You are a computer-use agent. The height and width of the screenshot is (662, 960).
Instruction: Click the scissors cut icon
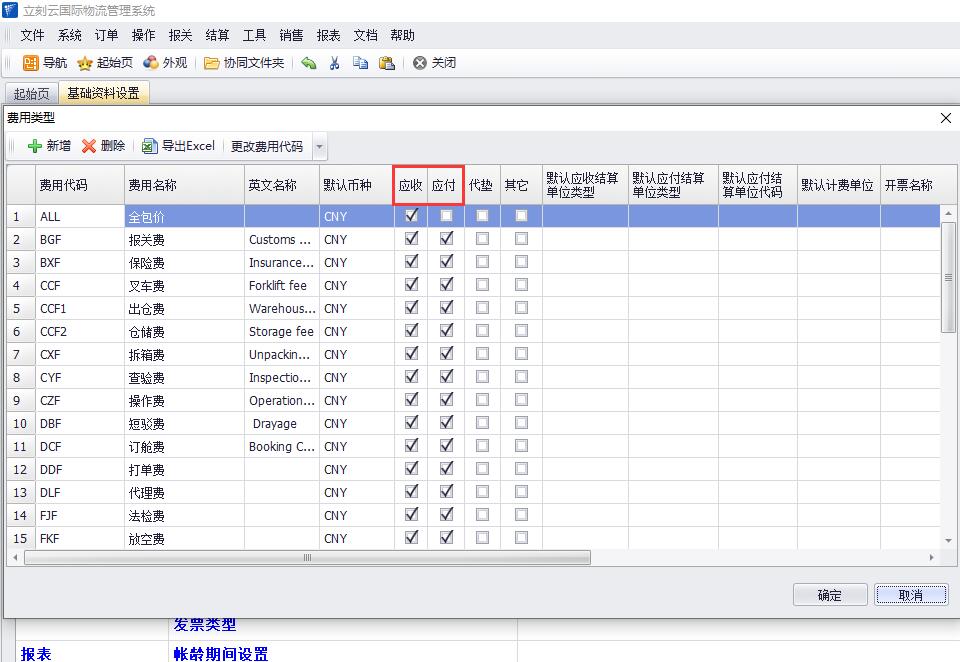(335, 63)
